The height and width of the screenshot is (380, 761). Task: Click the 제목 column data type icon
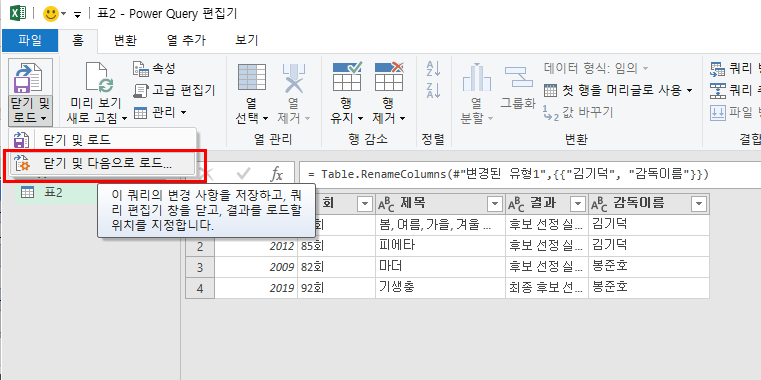point(387,205)
